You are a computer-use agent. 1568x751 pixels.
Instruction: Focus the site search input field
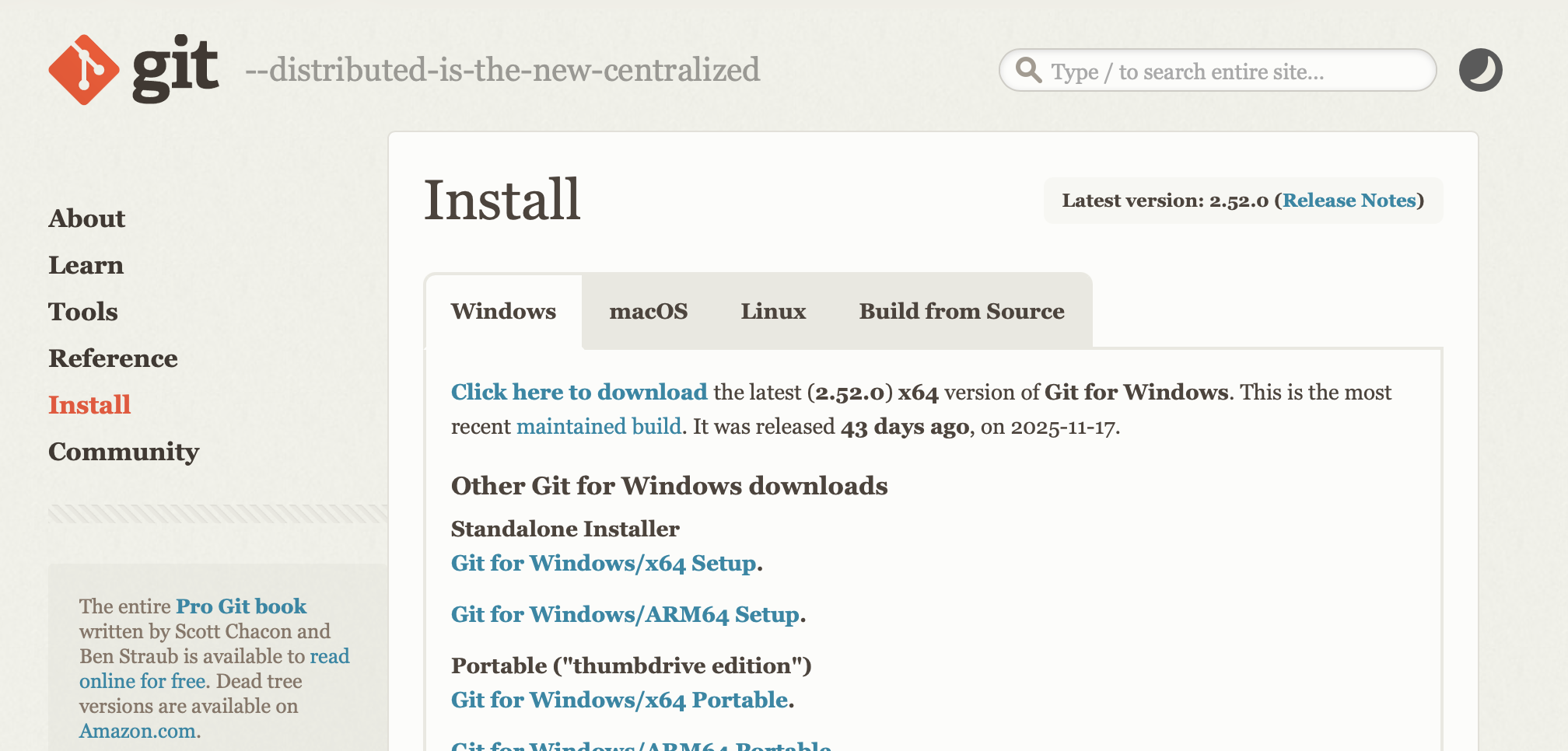tap(1229, 72)
